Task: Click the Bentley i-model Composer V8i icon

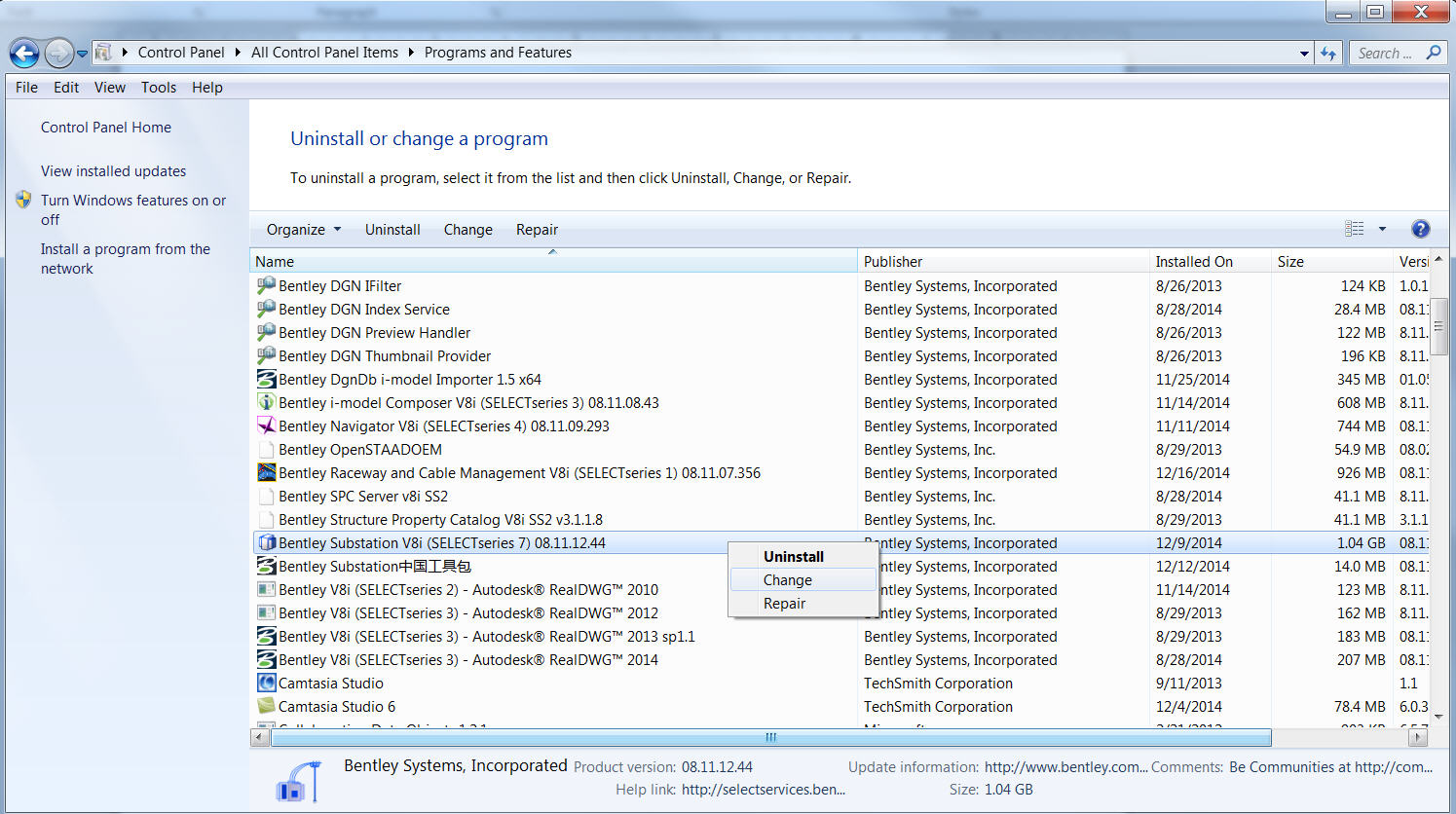Action: coord(266,402)
